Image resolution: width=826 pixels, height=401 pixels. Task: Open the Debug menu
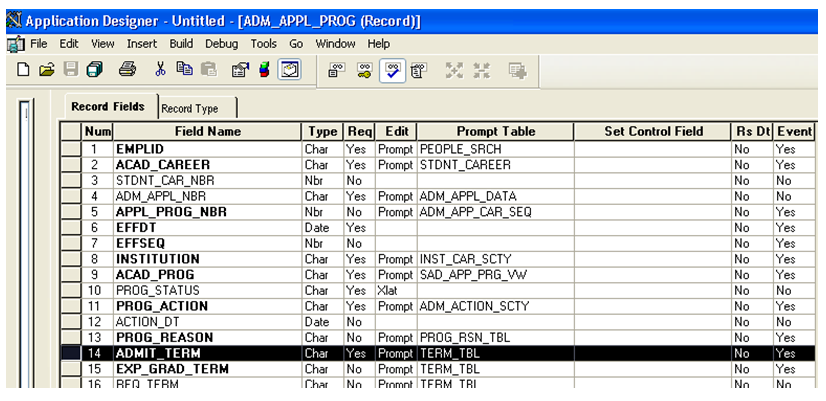221,44
